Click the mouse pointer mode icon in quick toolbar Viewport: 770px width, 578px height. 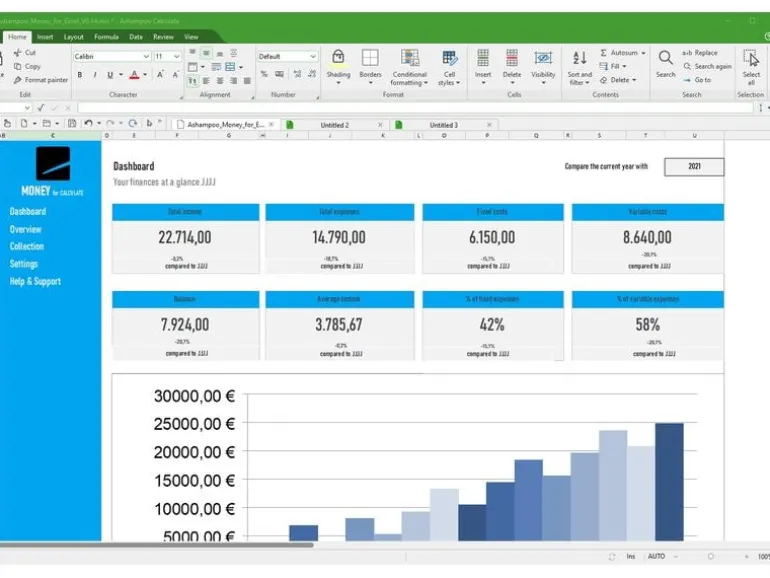pyautogui.click(x=149, y=123)
